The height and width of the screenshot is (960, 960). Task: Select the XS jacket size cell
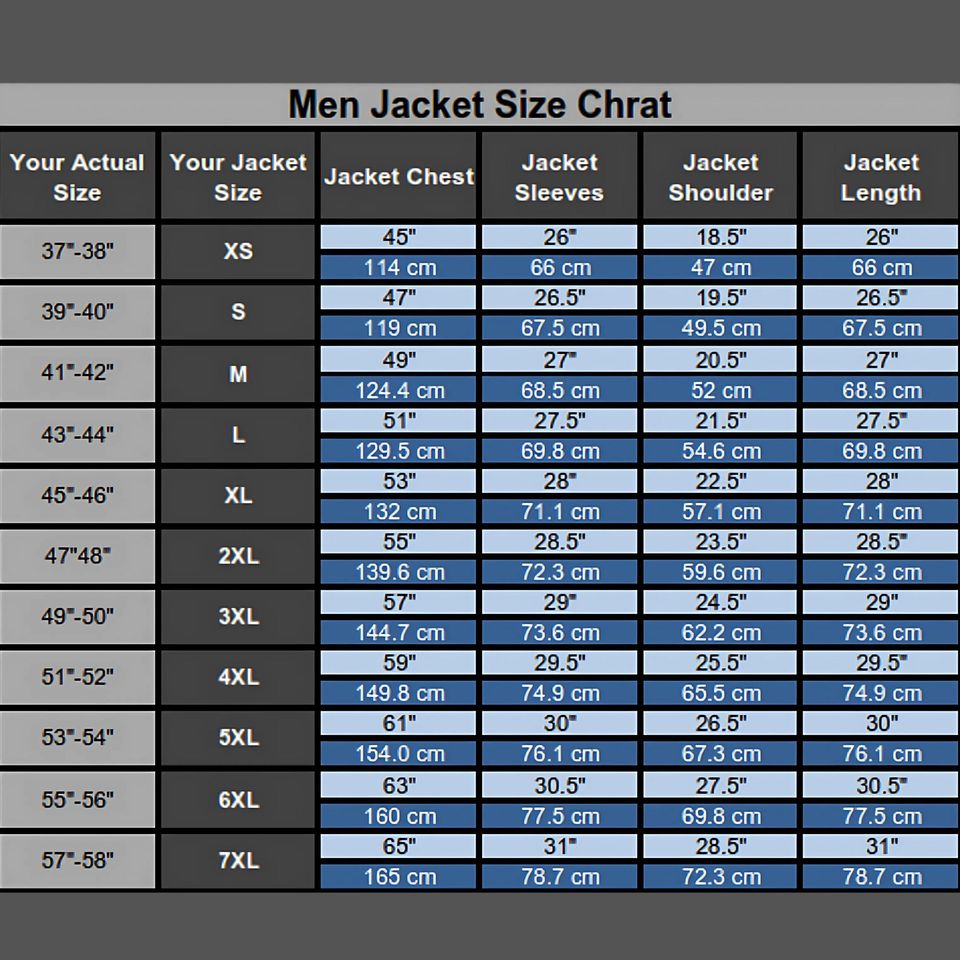(238, 252)
